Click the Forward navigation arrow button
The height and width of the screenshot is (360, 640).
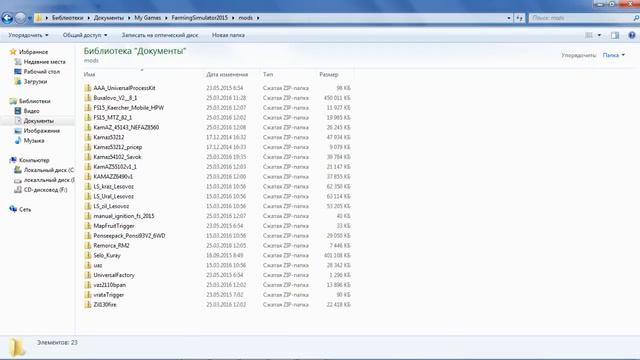coord(20,18)
